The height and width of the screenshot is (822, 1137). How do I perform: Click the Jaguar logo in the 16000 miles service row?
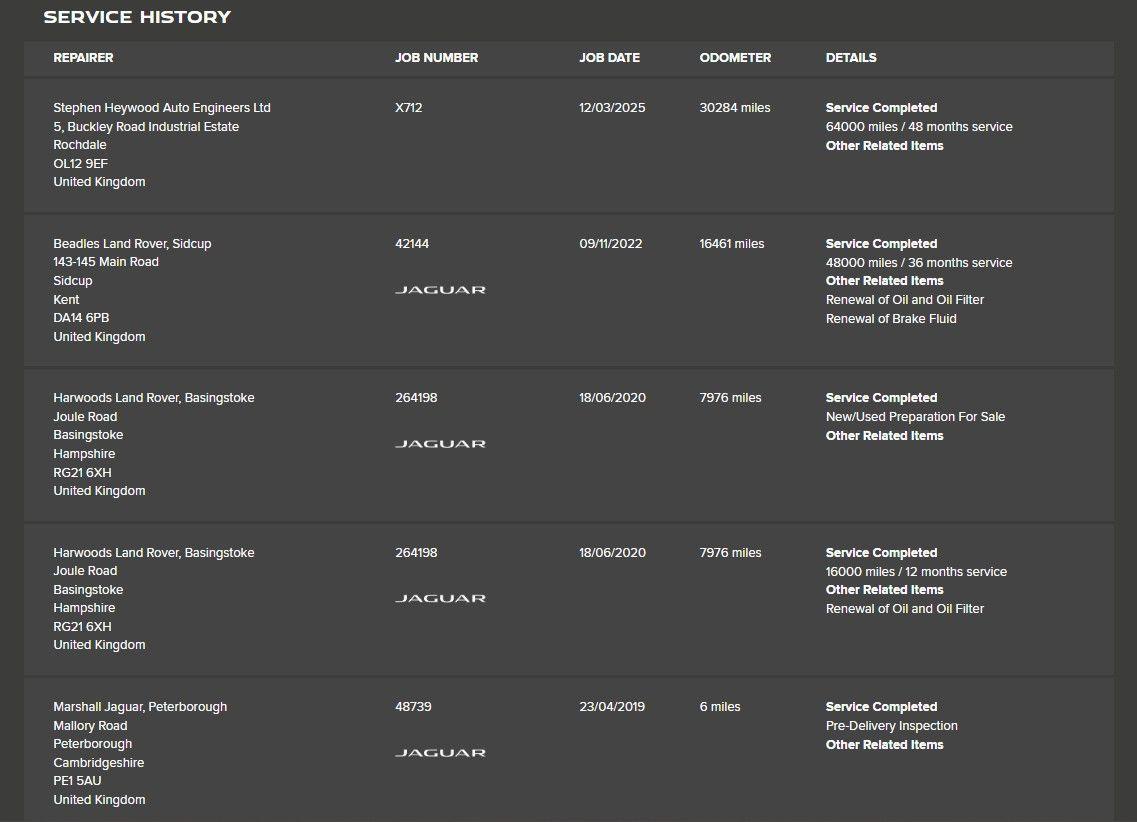tap(440, 598)
